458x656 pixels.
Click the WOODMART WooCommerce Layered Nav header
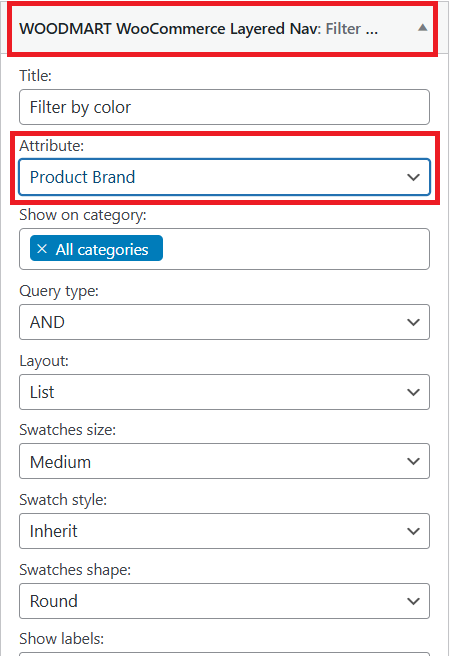click(223, 28)
